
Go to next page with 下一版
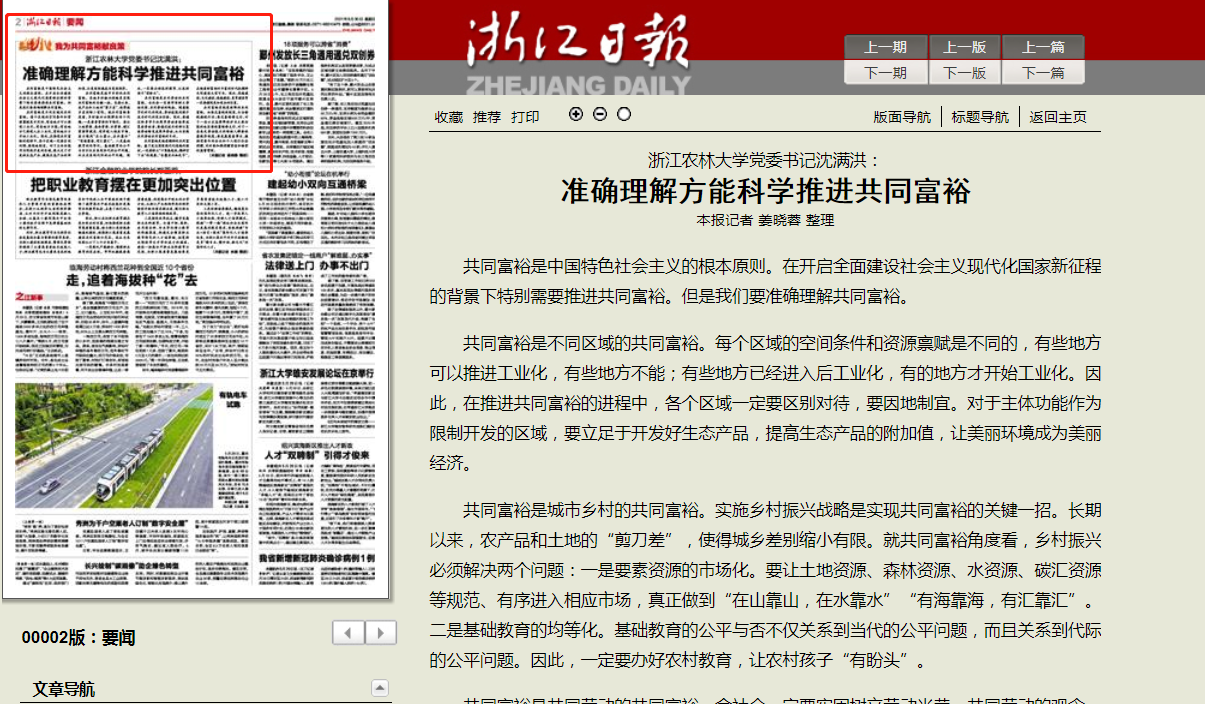pyautogui.click(x=965, y=73)
